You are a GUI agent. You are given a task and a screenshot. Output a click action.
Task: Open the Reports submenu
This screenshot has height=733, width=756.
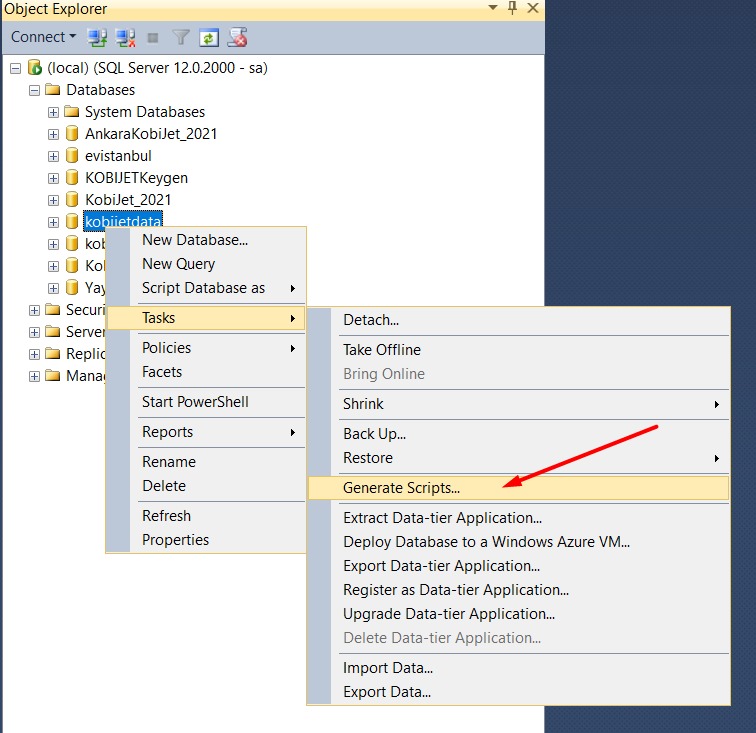206,432
